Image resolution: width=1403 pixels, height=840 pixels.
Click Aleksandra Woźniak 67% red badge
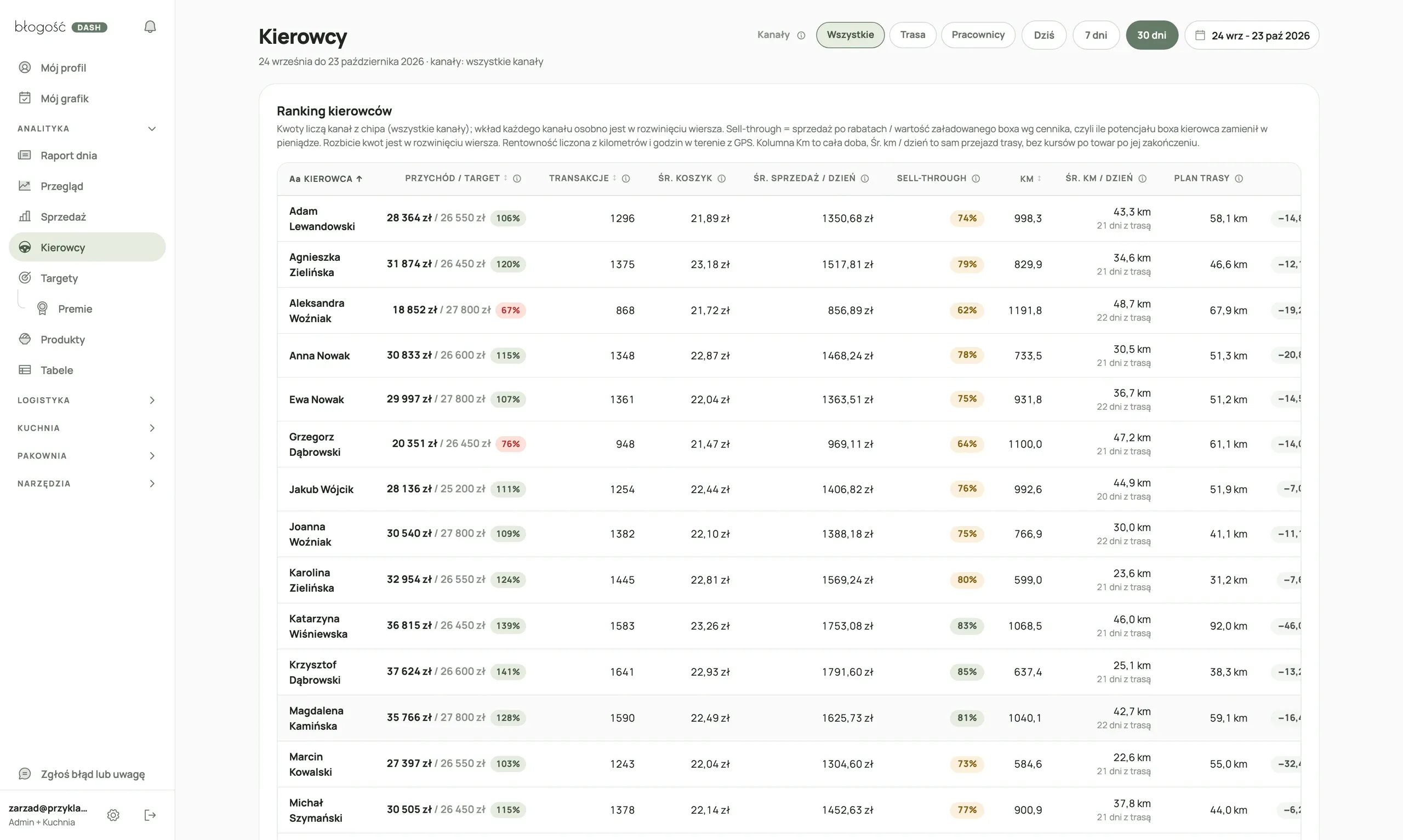coord(510,310)
